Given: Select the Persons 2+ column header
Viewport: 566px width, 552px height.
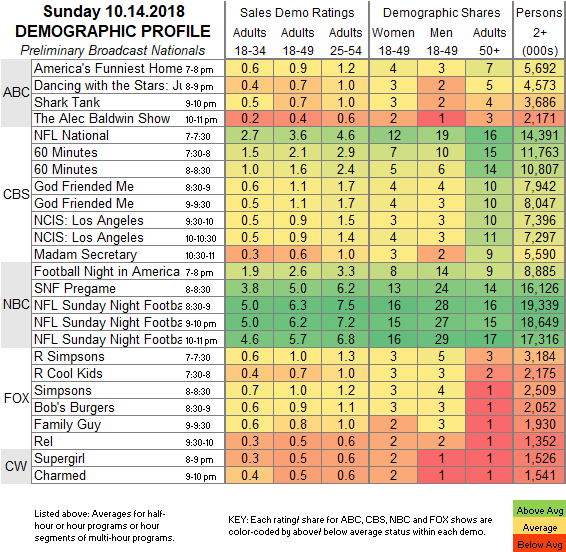Looking at the screenshot, I should click(539, 31).
